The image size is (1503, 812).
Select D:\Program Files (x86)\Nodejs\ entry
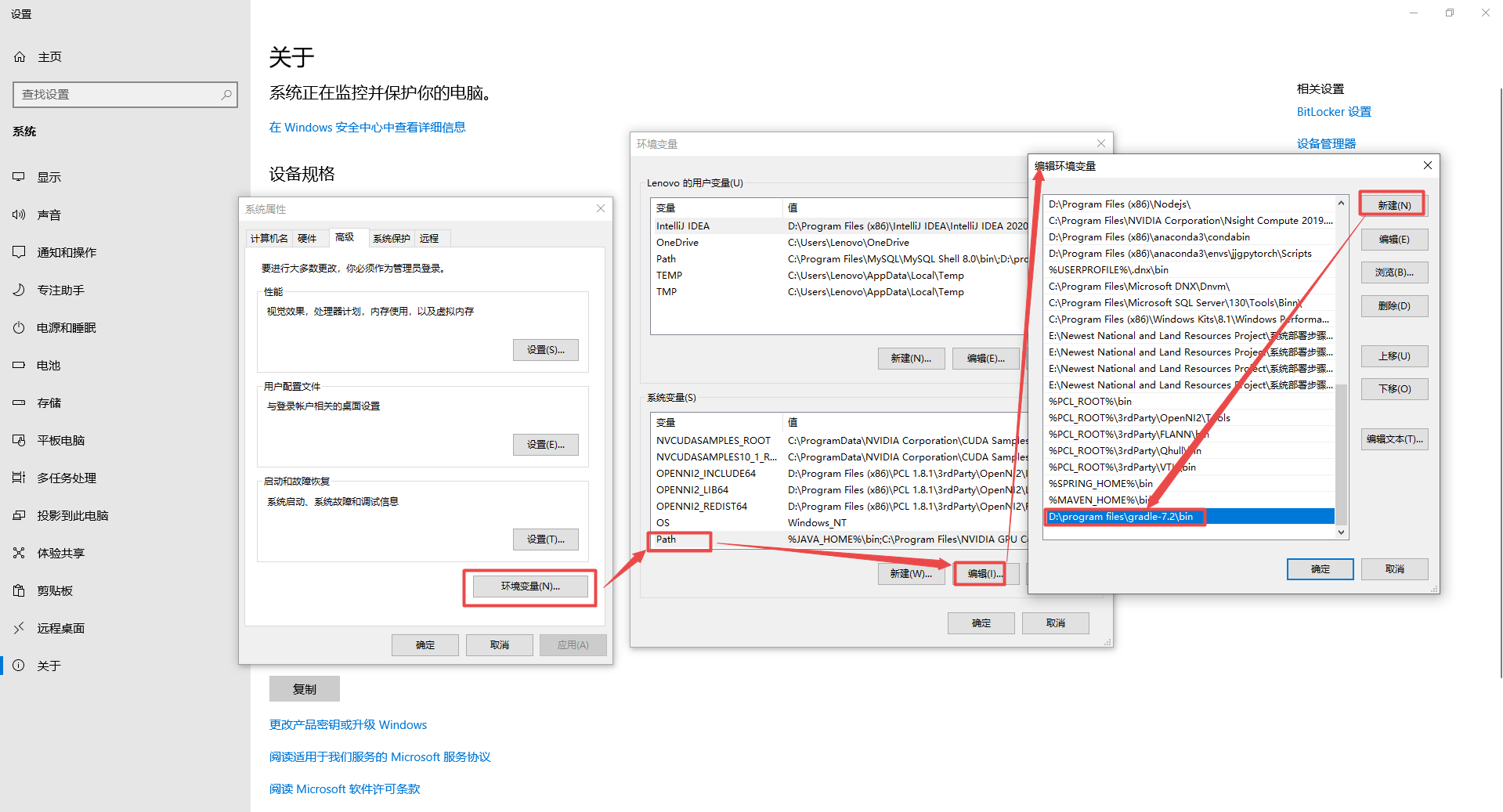1190,204
